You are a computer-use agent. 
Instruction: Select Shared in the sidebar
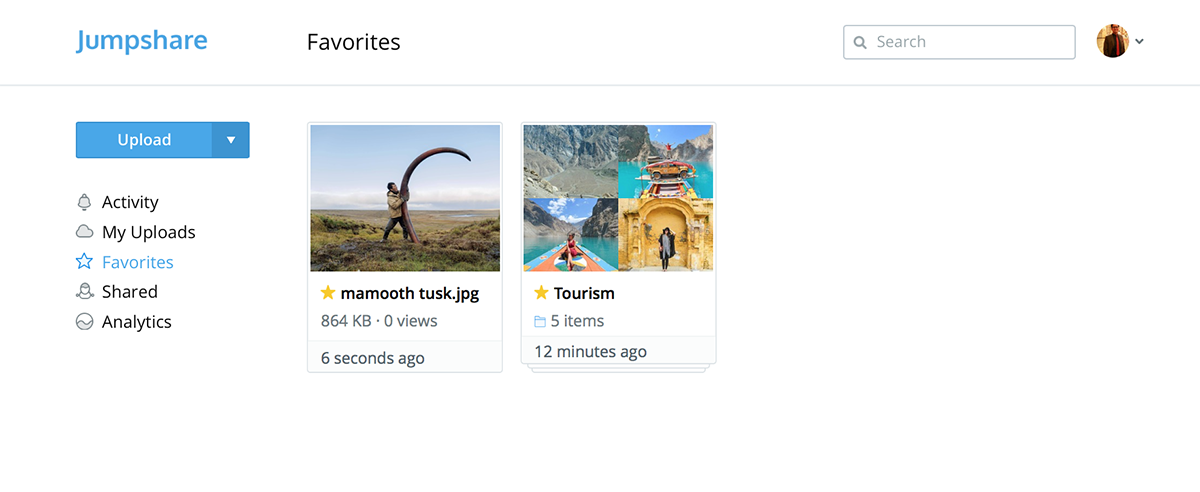tap(130, 292)
